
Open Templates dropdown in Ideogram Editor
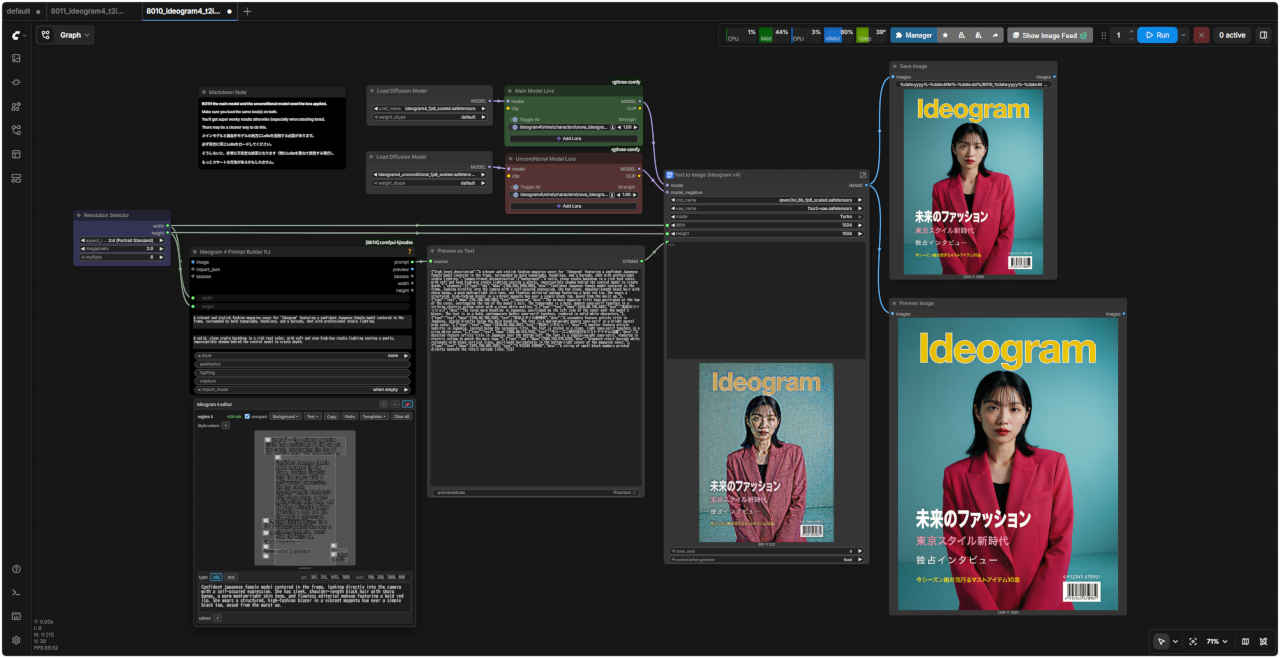[374, 416]
